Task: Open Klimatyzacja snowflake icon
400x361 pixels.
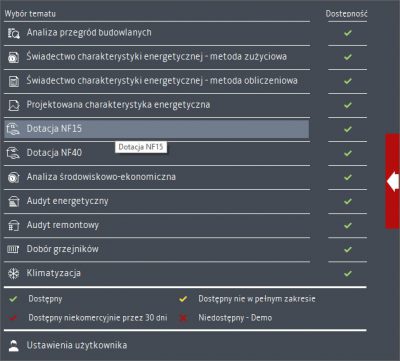Action: tap(14, 273)
